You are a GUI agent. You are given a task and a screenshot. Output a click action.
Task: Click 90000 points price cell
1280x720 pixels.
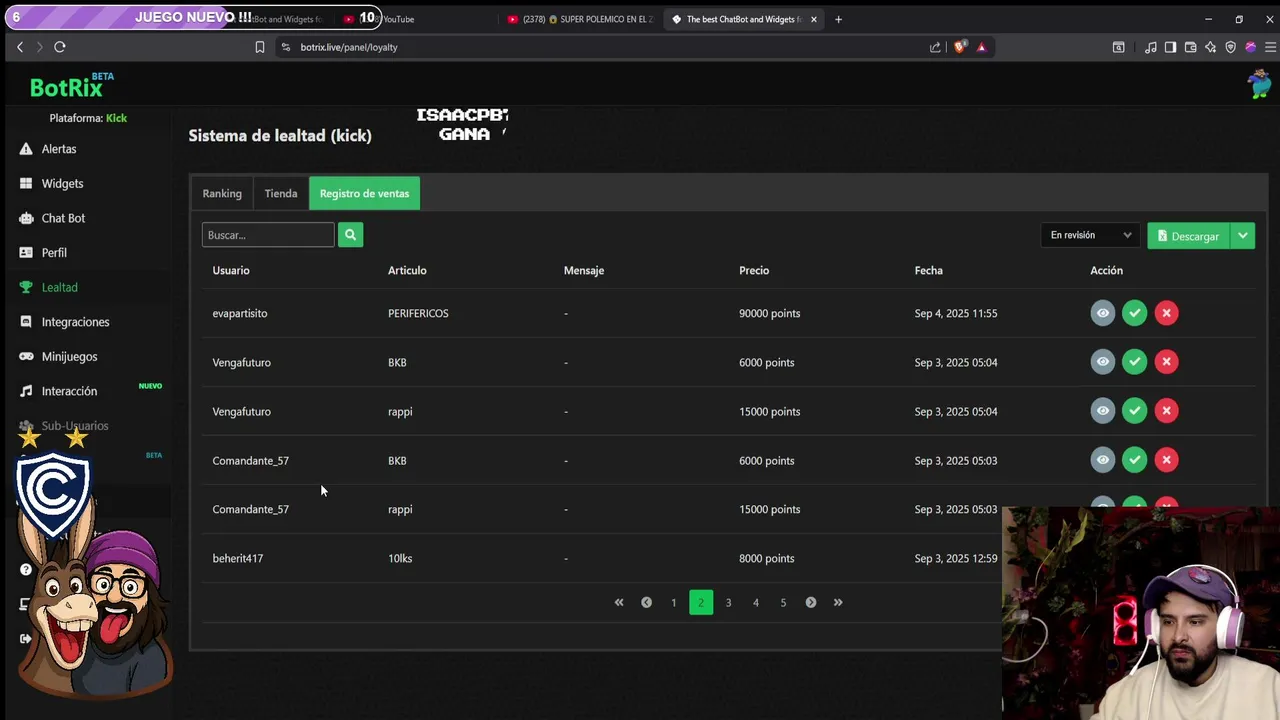coord(770,313)
